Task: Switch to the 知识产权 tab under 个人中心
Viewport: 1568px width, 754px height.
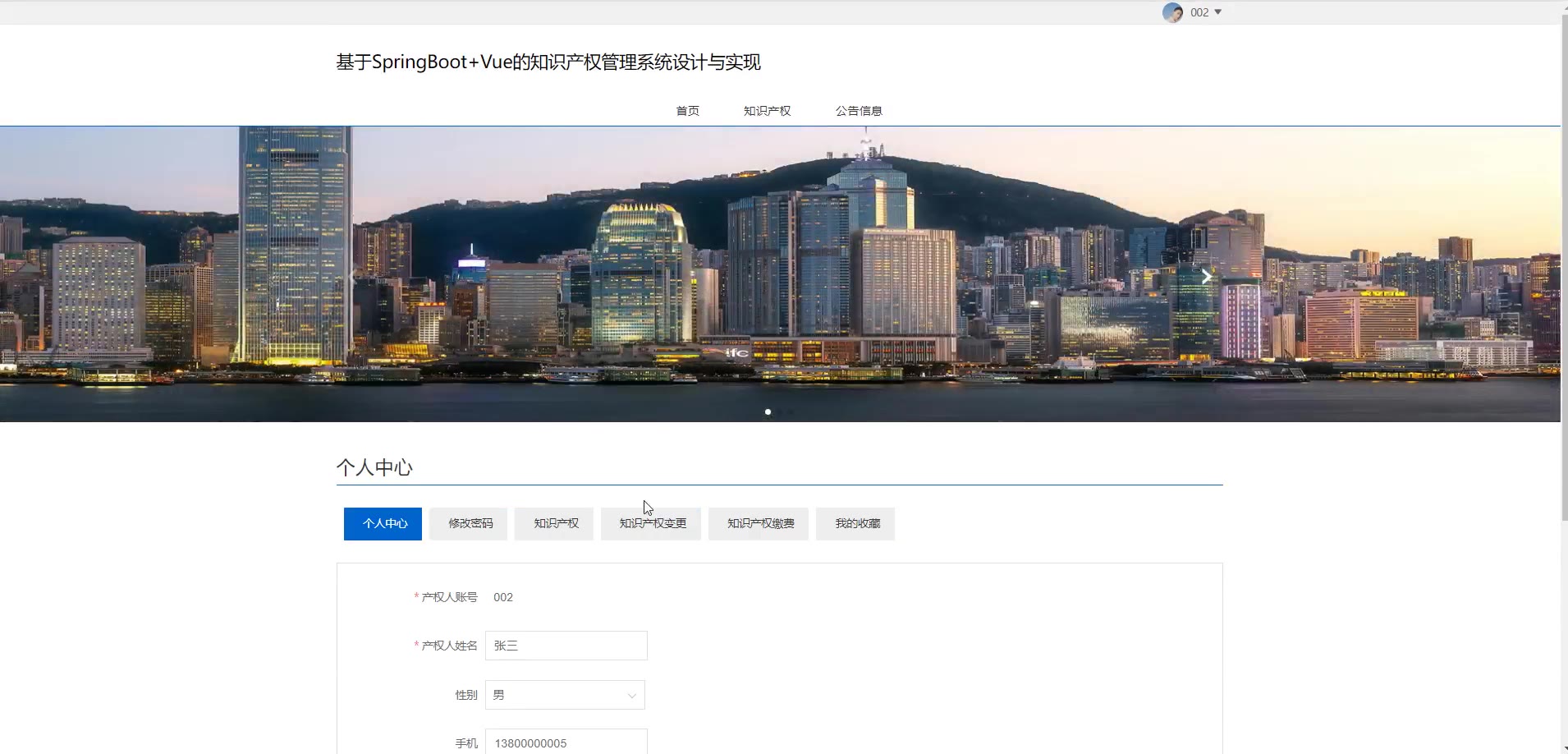Action: point(554,524)
